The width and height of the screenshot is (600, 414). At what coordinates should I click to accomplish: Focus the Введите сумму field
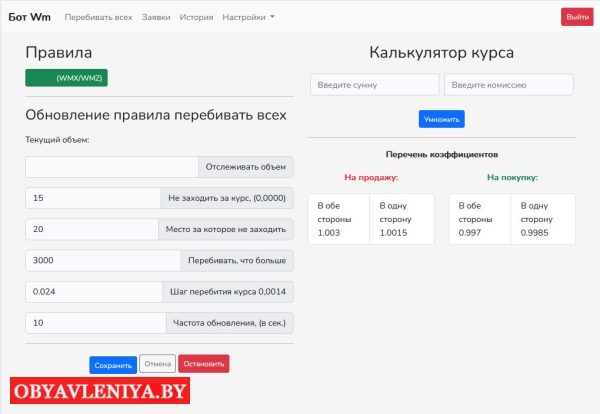[375, 85]
